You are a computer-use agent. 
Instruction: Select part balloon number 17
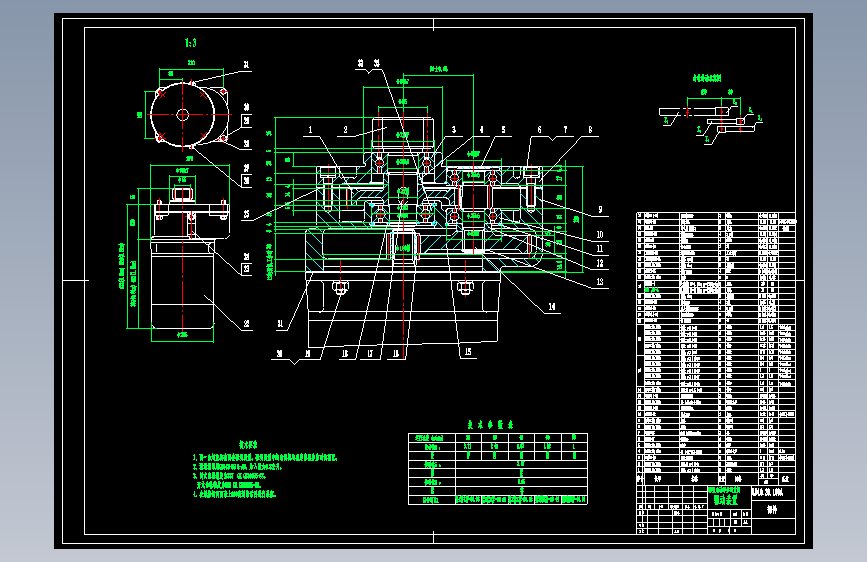[370, 354]
